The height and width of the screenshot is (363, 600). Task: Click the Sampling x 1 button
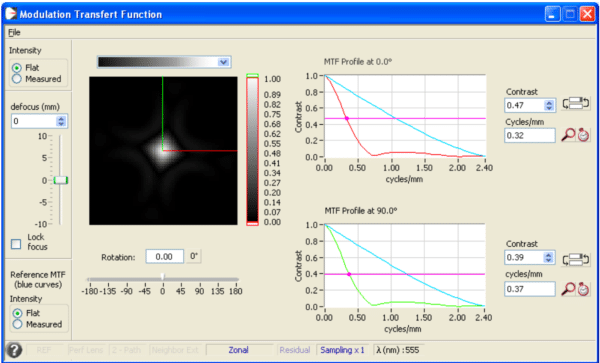point(342,350)
